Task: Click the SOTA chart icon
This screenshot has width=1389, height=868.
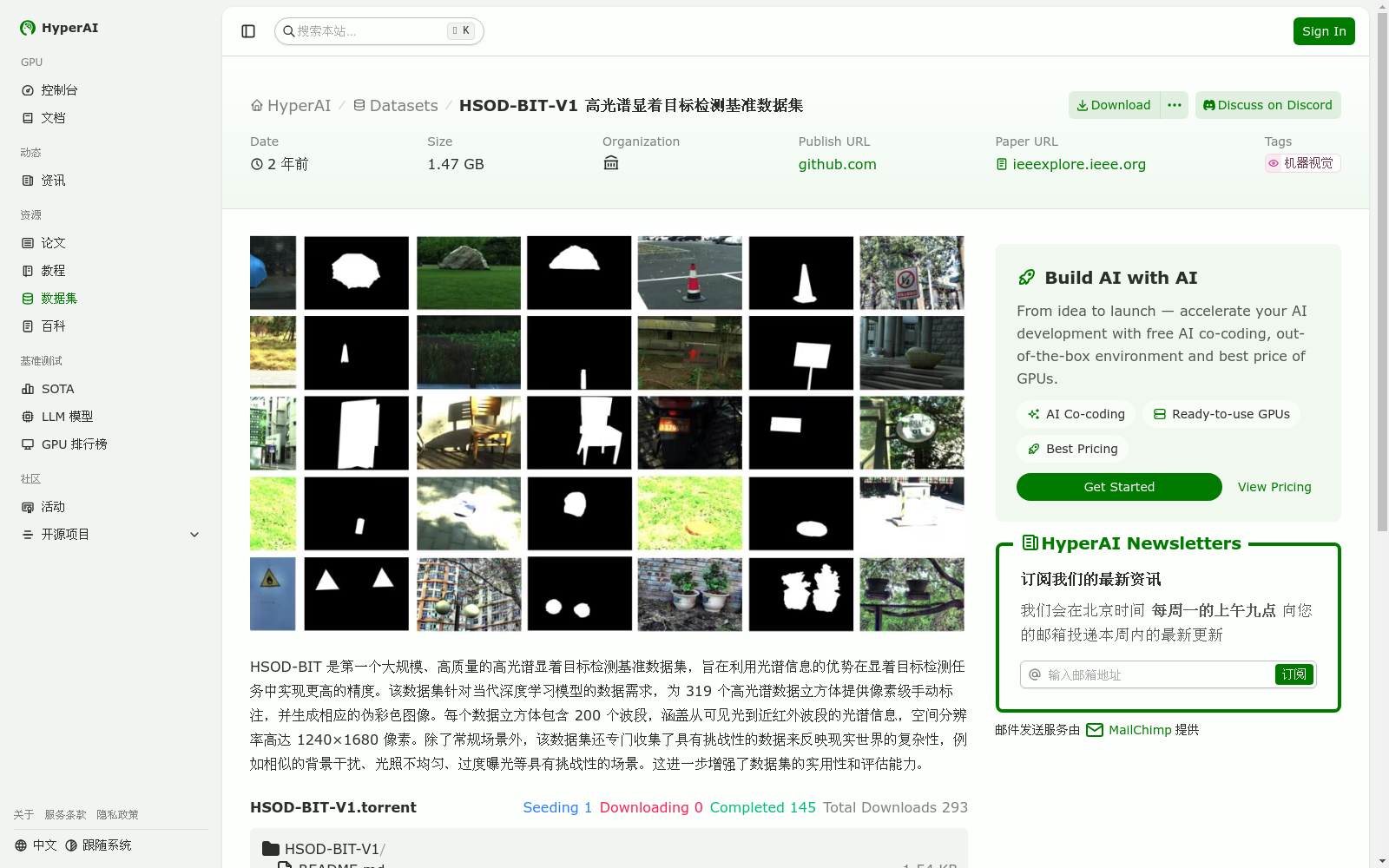Action: pyautogui.click(x=28, y=389)
